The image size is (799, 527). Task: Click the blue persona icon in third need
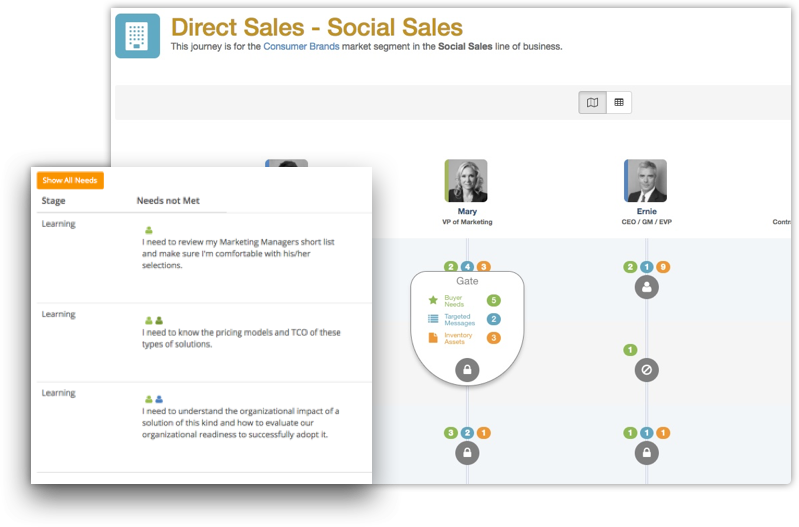pyautogui.click(x=159, y=399)
